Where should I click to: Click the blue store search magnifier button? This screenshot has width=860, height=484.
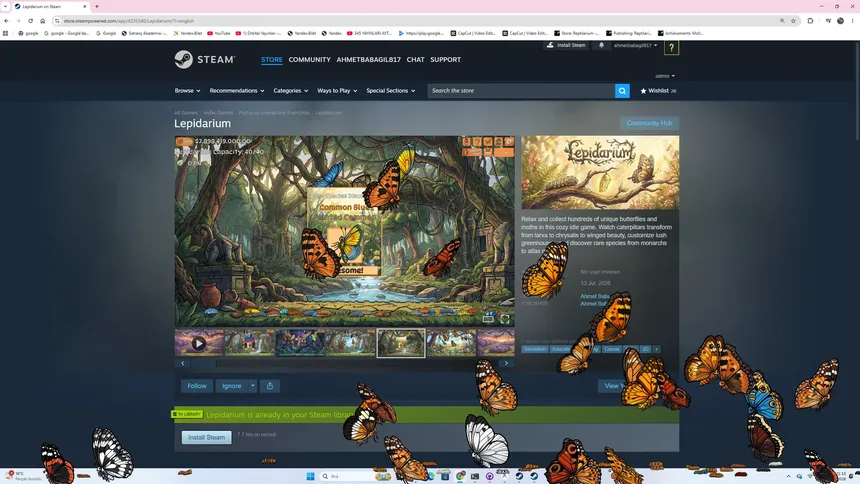tap(622, 91)
